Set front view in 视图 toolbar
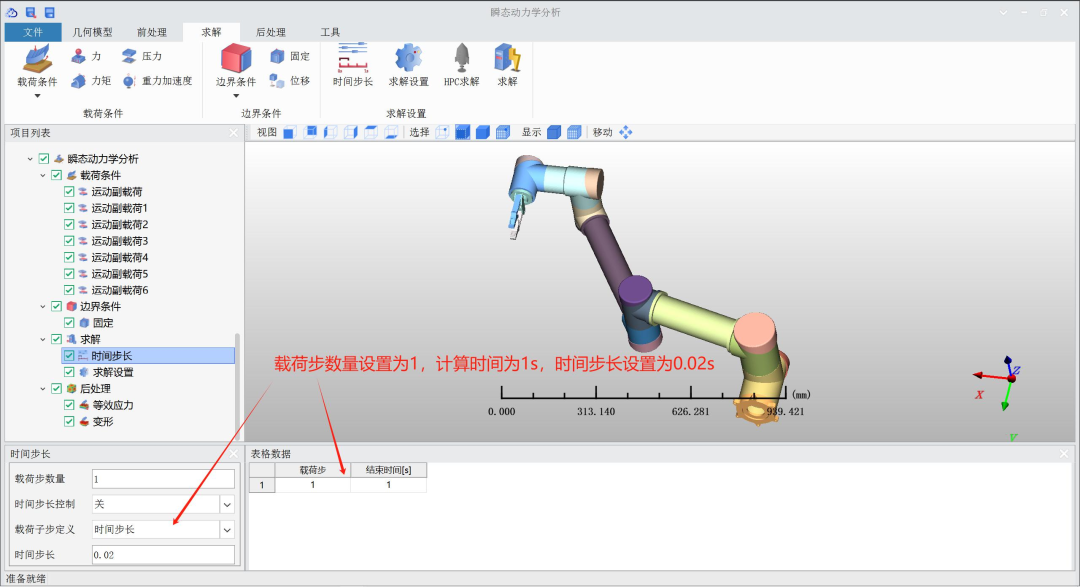This screenshot has height=587, width=1080. pyautogui.click(x=290, y=132)
